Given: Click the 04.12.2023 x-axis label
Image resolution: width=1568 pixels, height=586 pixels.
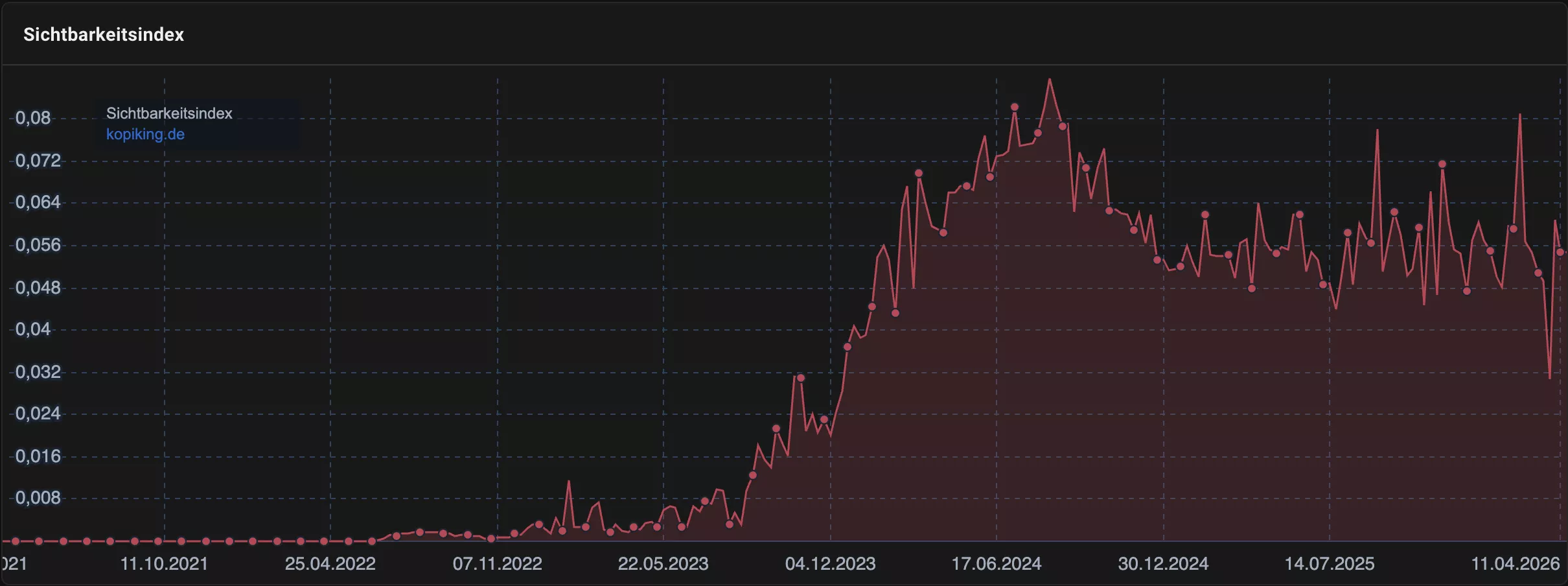Looking at the screenshot, I should 830,563.
